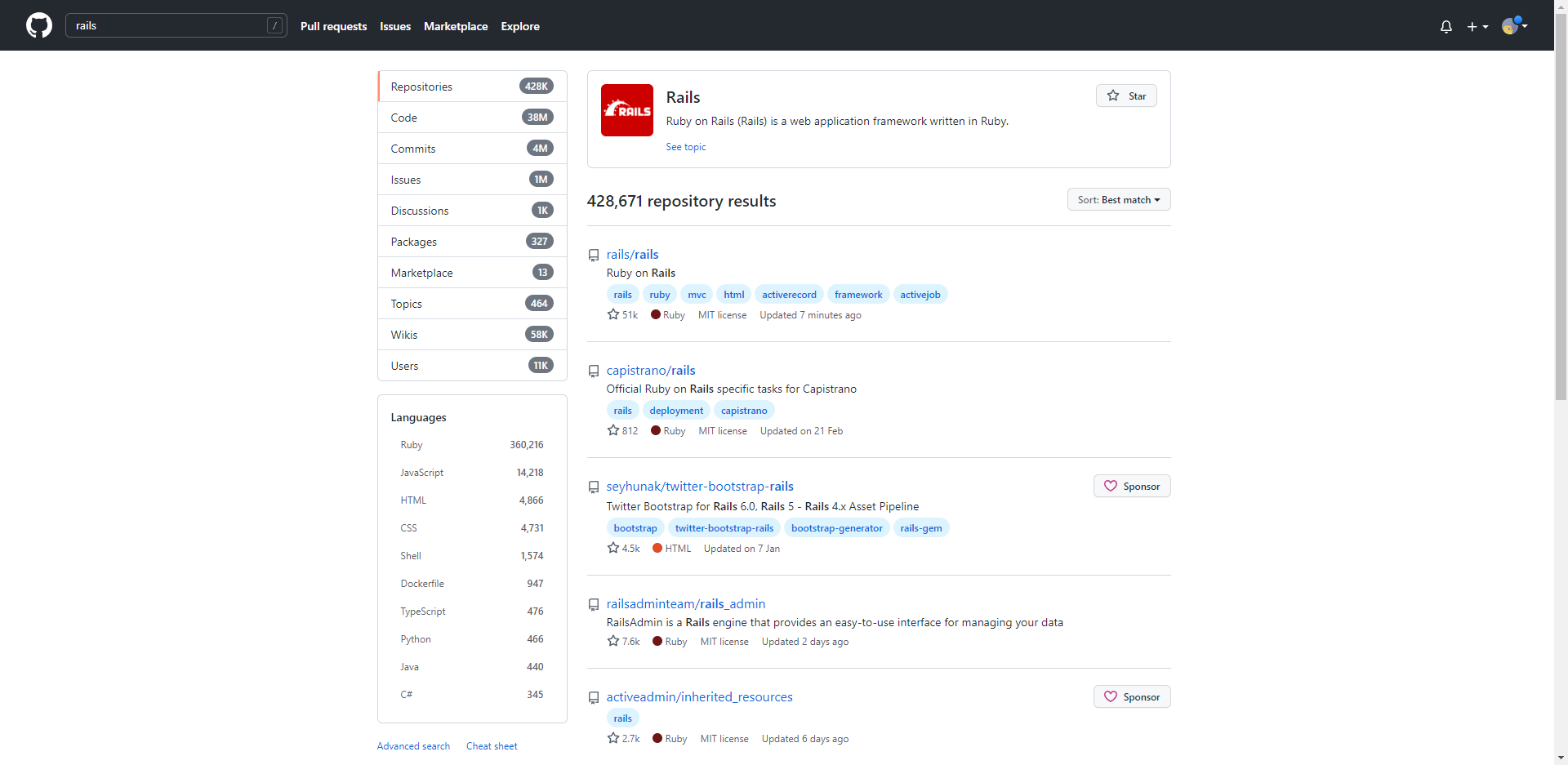This screenshot has height=765, width=1568.
Task: Show Commits search results
Action: pyautogui.click(x=472, y=149)
